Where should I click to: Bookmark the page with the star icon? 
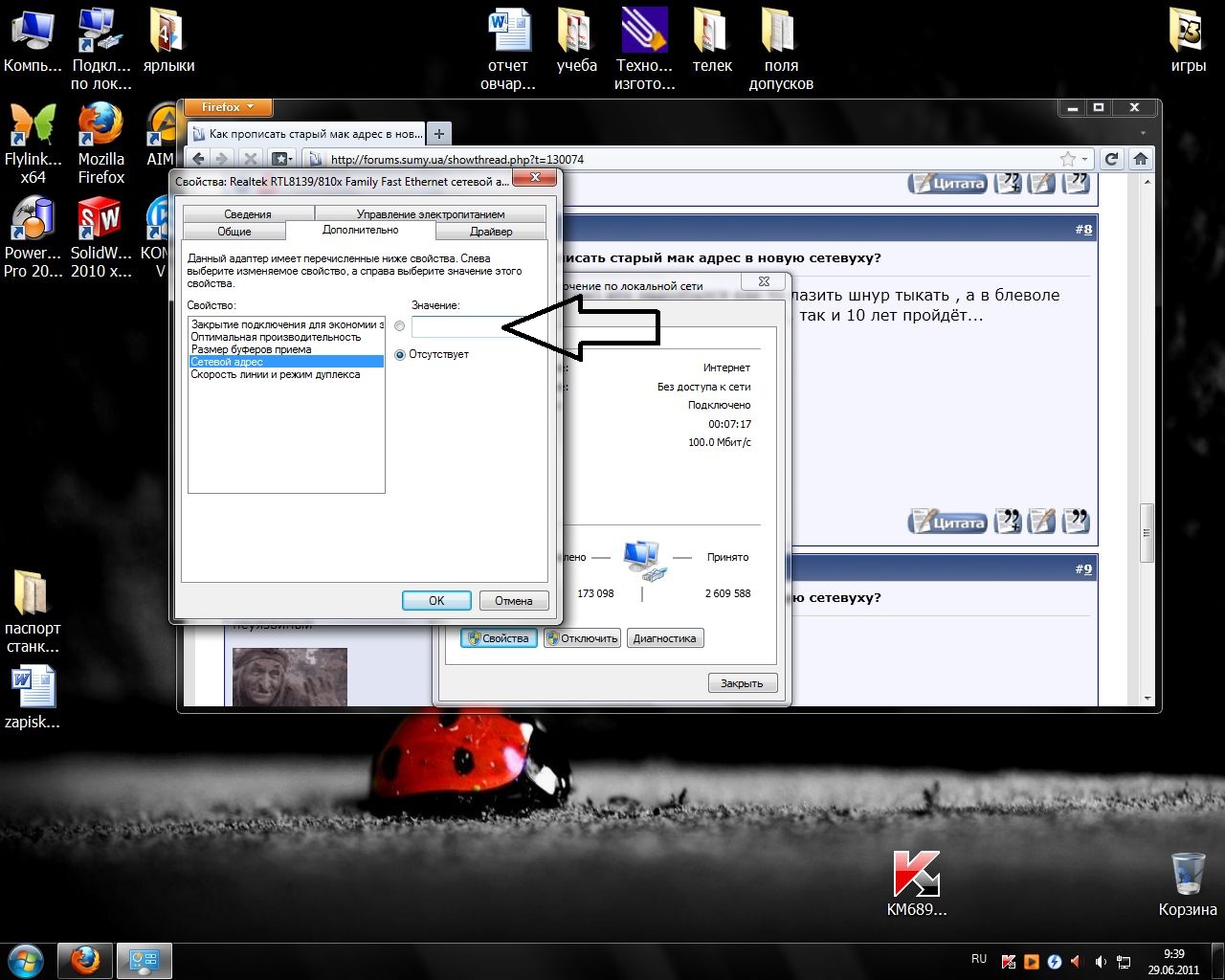(x=1067, y=159)
